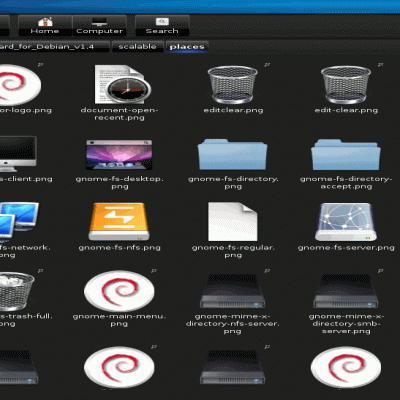400x400 pixels.
Task: Select the orange gnome-fs-nfs.png drive icon
Action: (x=119, y=222)
